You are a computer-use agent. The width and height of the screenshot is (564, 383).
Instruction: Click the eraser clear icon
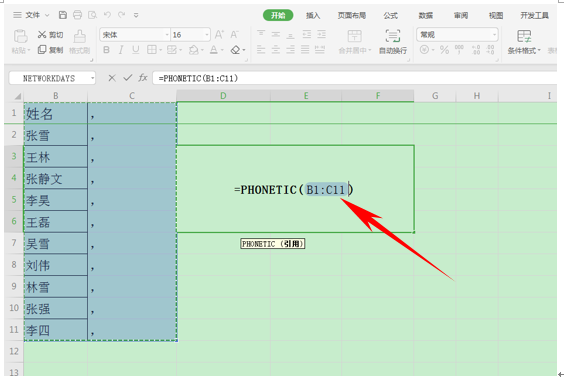pos(235,50)
